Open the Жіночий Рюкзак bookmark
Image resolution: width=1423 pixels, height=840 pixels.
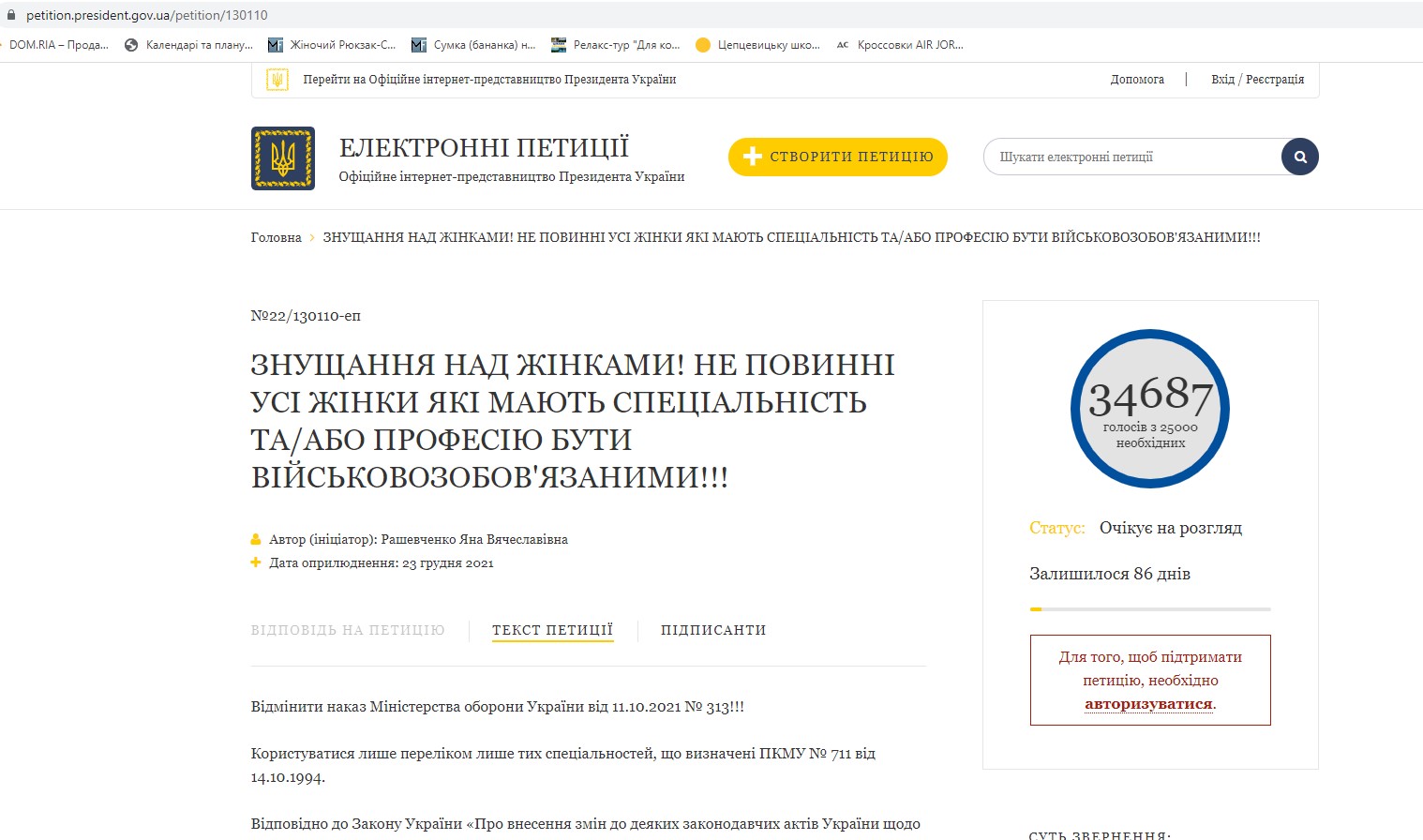(x=333, y=45)
